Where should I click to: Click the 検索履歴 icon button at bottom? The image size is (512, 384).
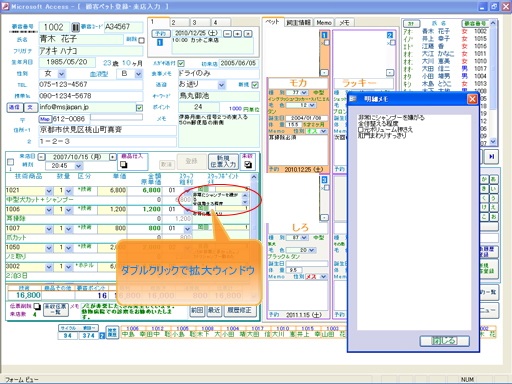coord(112,332)
